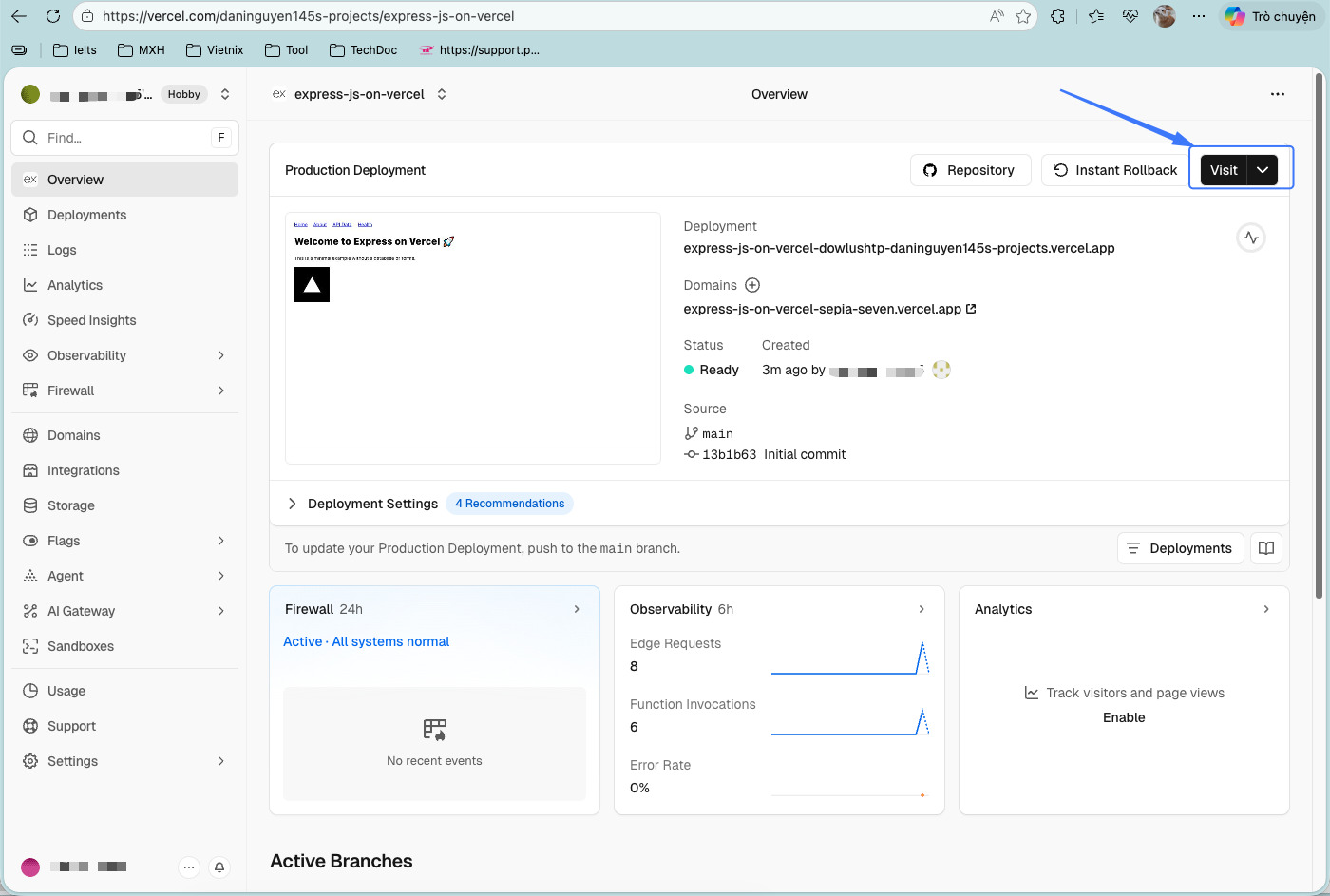Expand the Firewall sidebar submenu

(x=221, y=391)
